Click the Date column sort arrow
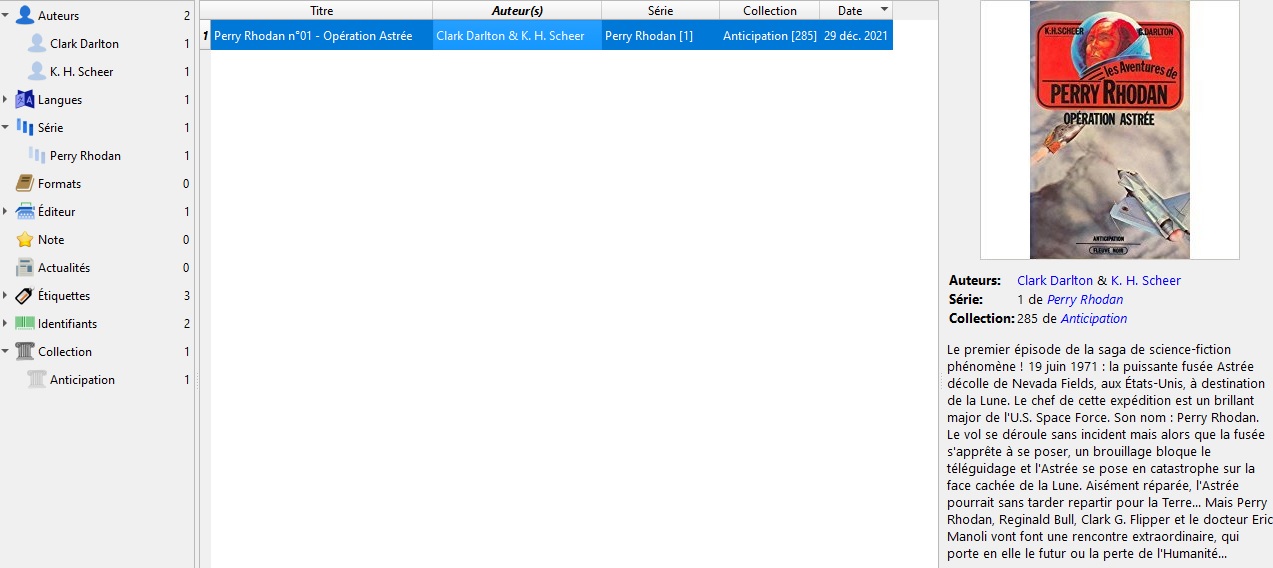Screen dimensions: 1273x568 coord(883,10)
